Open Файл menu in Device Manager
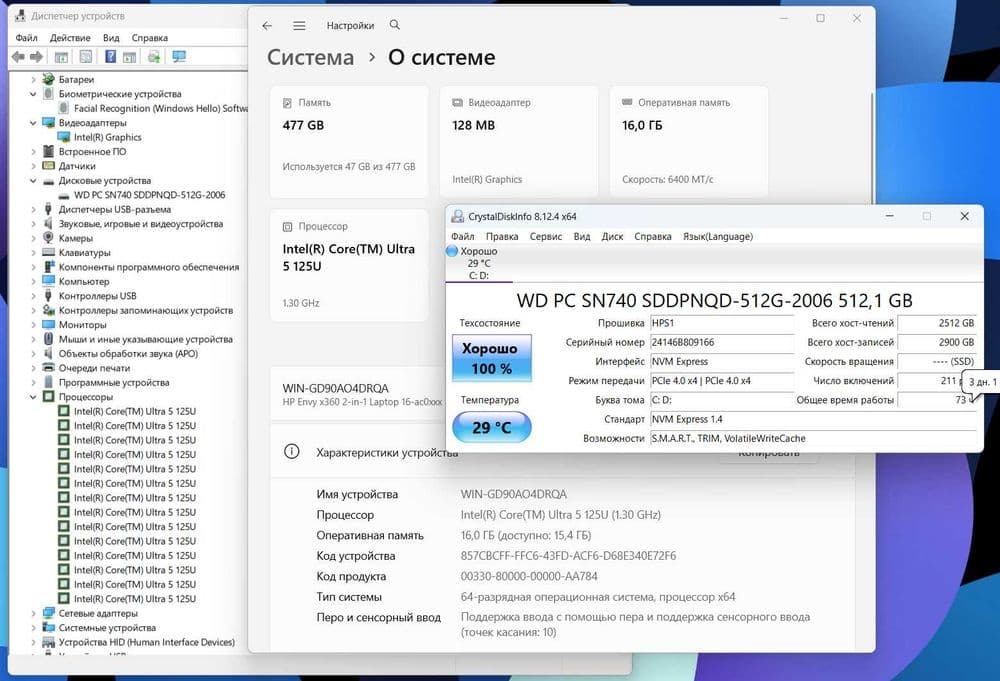 (26, 38)
